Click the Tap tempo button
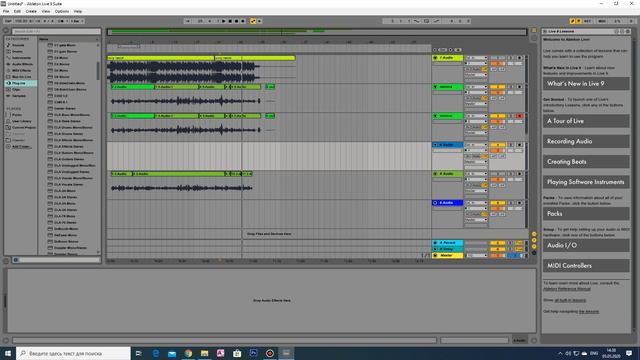 [8, 21]
